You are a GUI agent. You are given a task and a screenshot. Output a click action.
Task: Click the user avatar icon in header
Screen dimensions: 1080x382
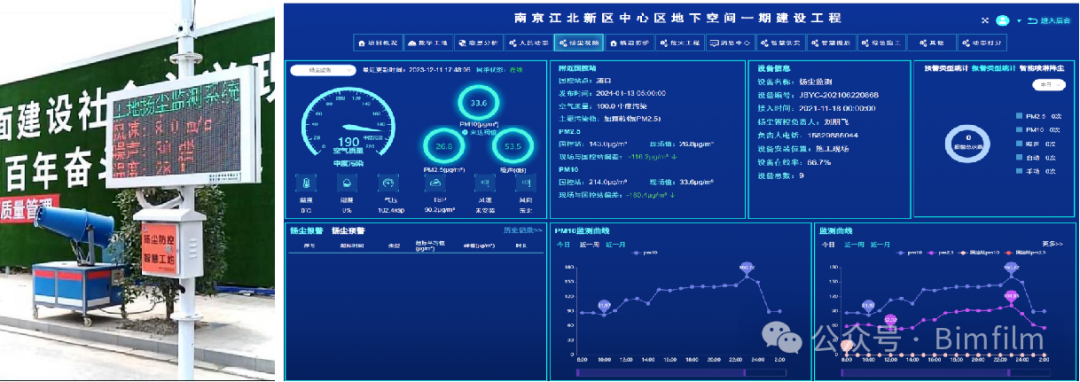tap(1004, 21)
